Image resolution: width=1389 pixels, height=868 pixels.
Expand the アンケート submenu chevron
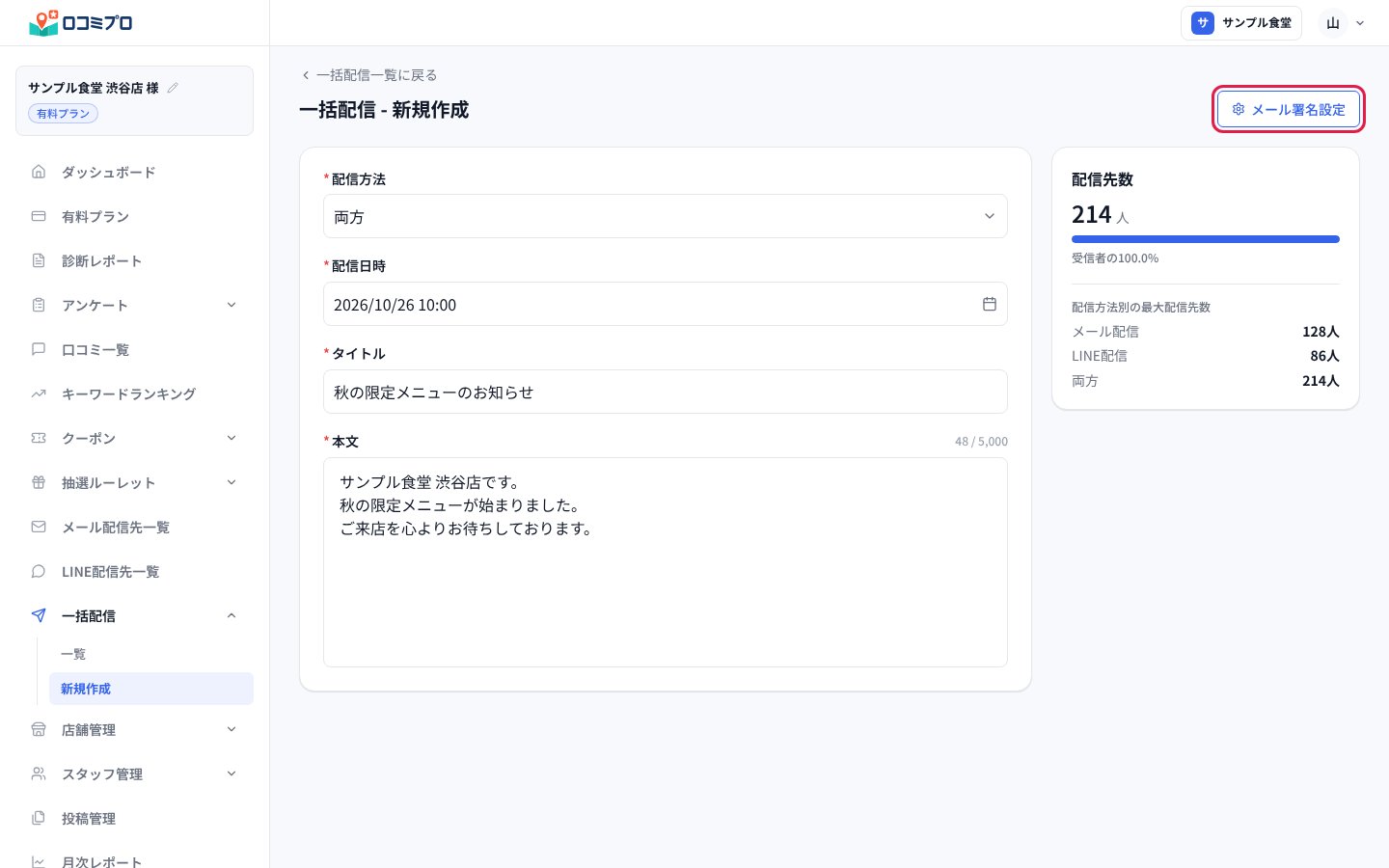[x=231, y=305]
